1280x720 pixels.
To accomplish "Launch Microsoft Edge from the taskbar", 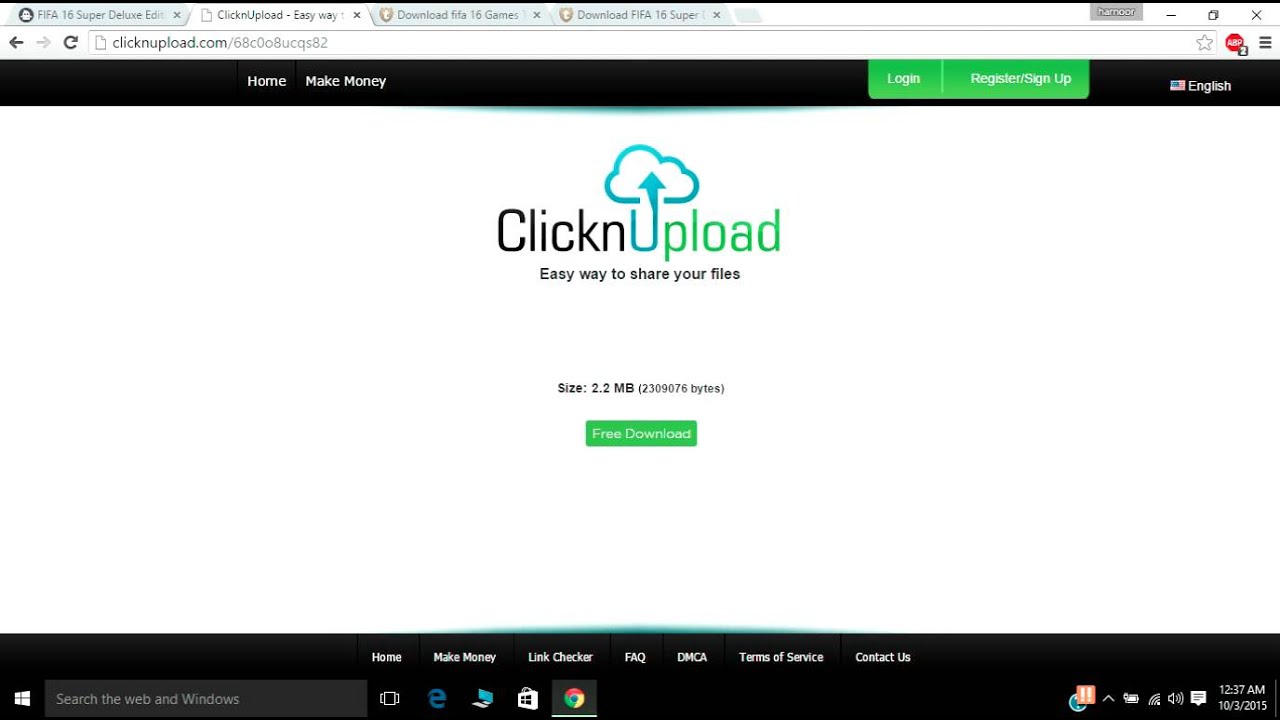I will point(437,699).
